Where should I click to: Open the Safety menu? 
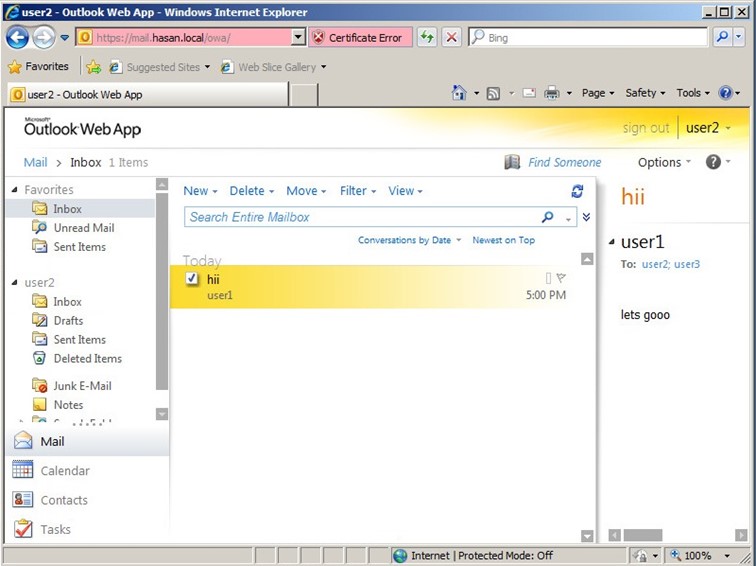click(645, 93)
